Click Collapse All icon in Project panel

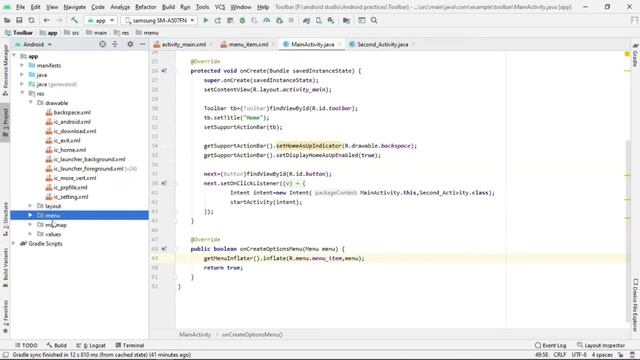click(x=115, y=44)
